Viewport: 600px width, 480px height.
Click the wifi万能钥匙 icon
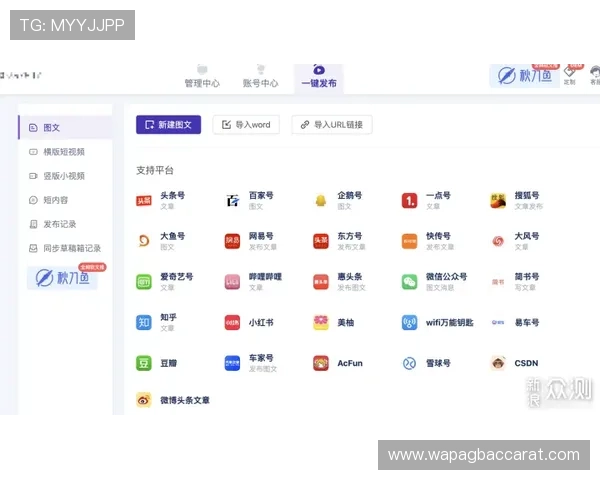409,323
